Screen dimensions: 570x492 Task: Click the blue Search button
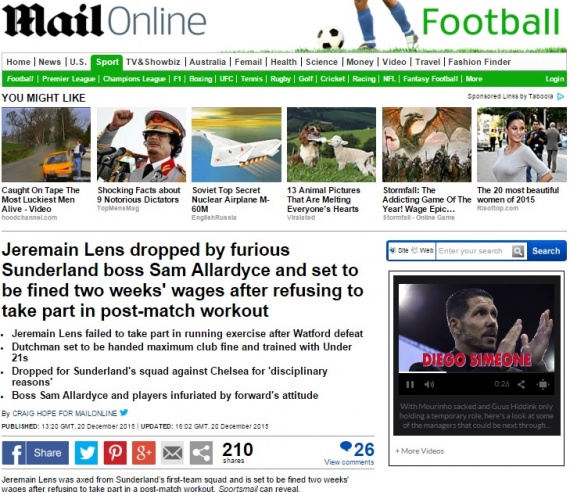click(546, 251)
